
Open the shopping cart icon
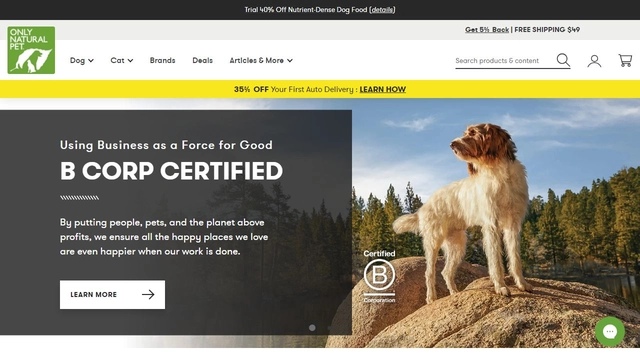tap(625, 60)
